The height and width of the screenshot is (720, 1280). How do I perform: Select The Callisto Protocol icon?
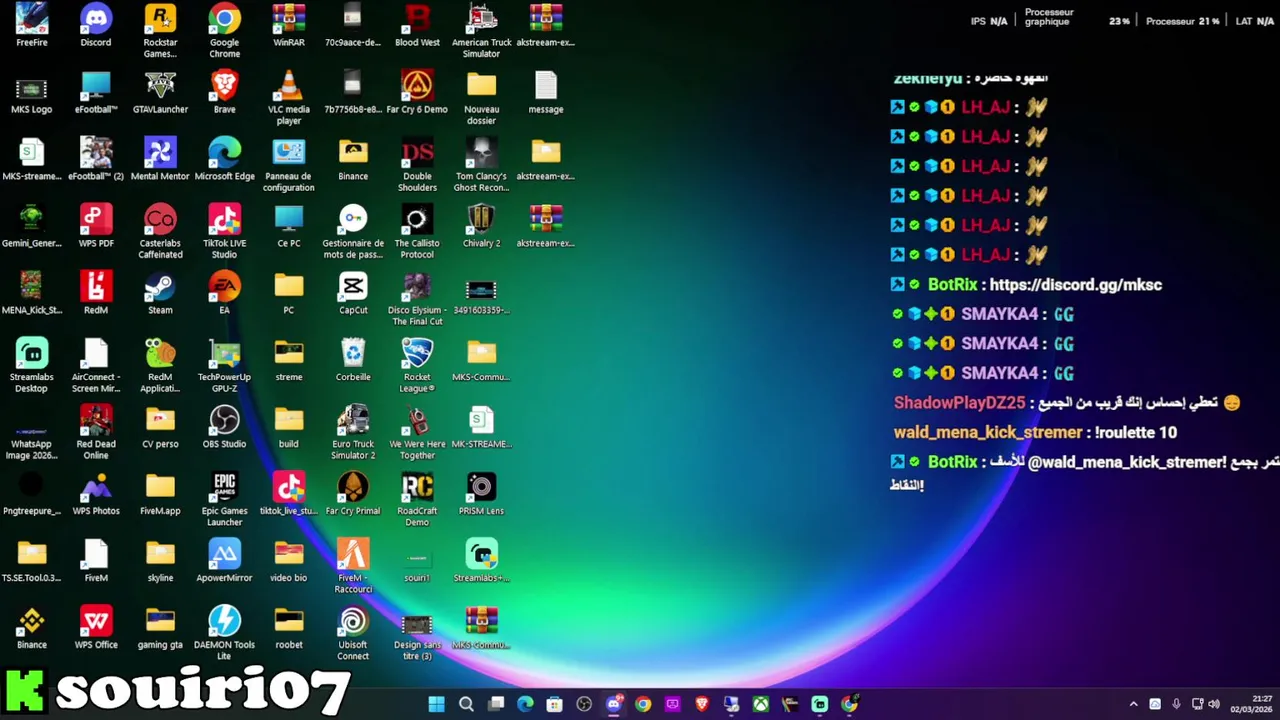417,231
